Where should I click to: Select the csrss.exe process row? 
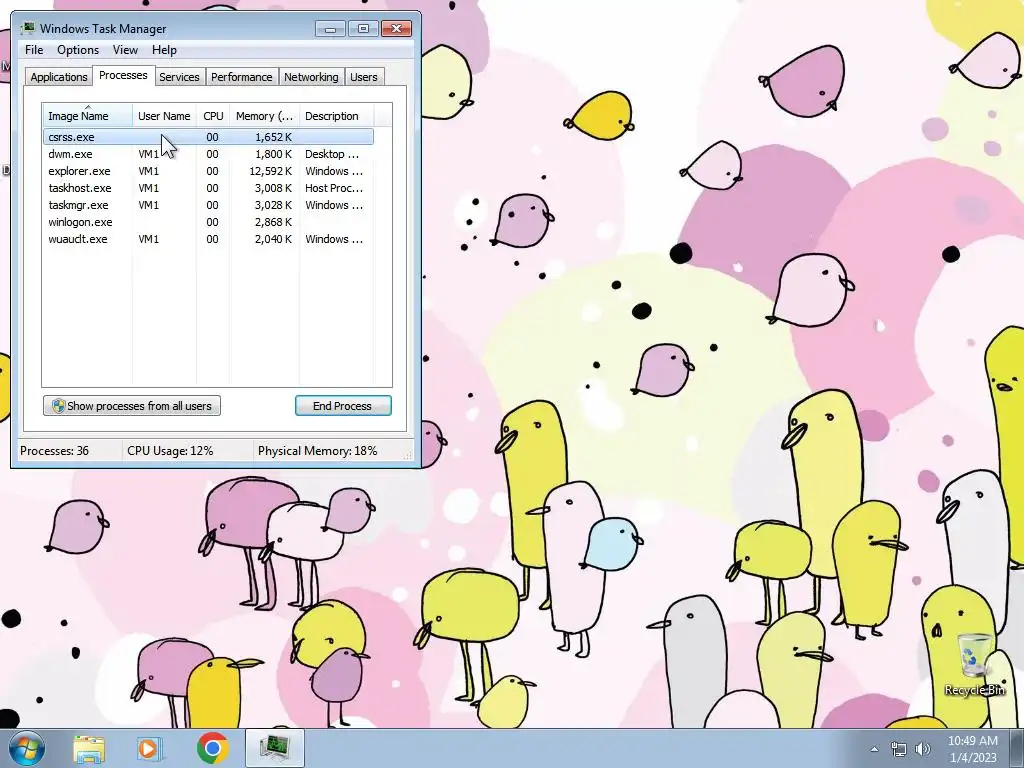tap(208, 137)
